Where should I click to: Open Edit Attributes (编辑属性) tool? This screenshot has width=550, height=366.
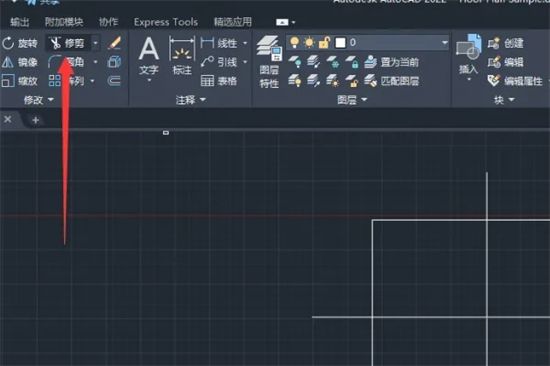515,81
